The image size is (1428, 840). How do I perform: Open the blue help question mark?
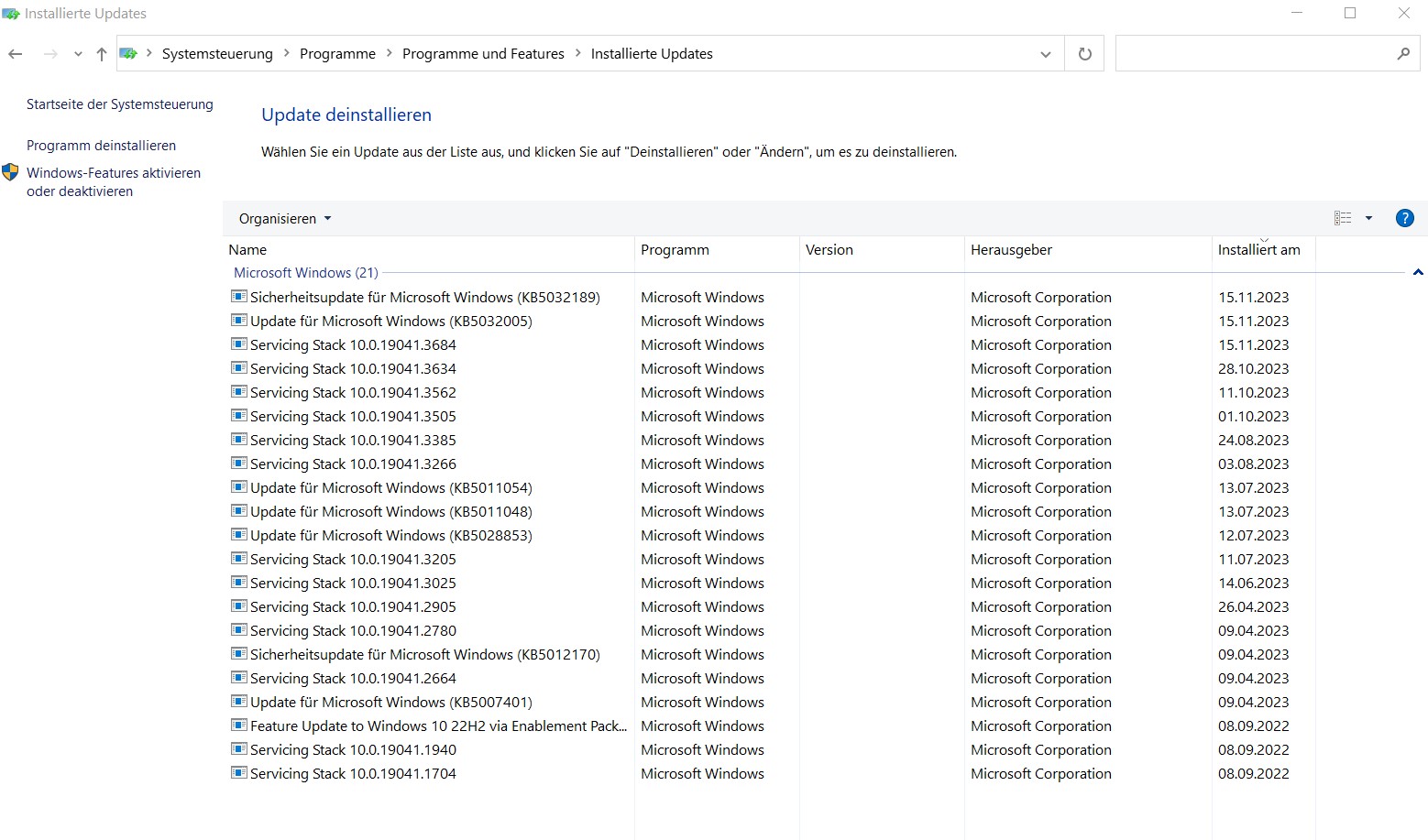click(1404, 218)
